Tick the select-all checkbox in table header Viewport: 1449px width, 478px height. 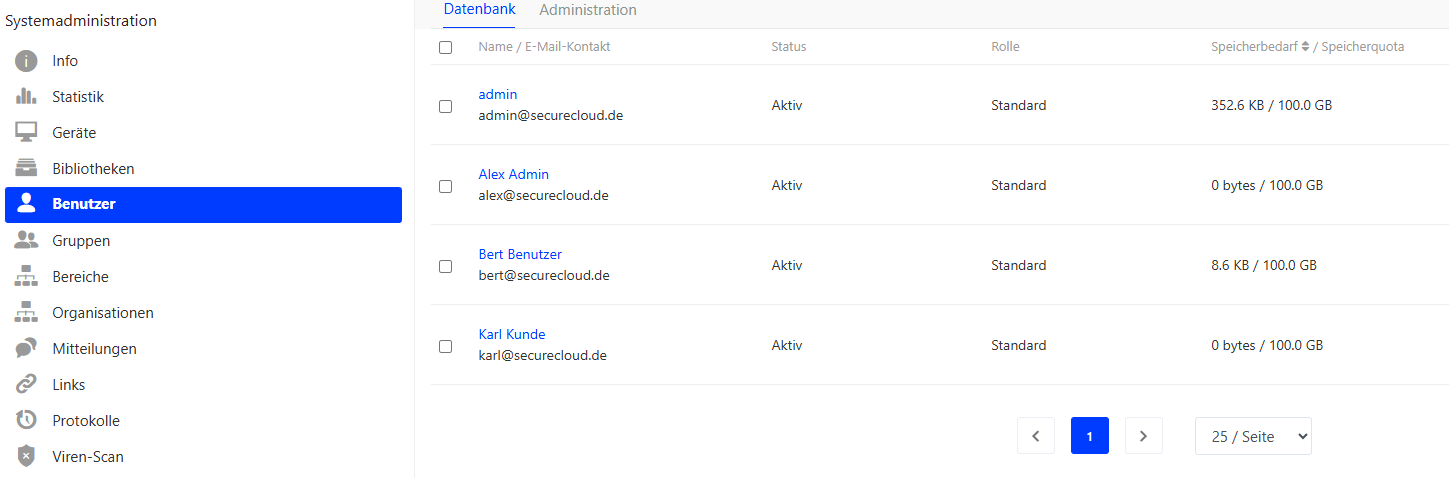tap(445, 47)
